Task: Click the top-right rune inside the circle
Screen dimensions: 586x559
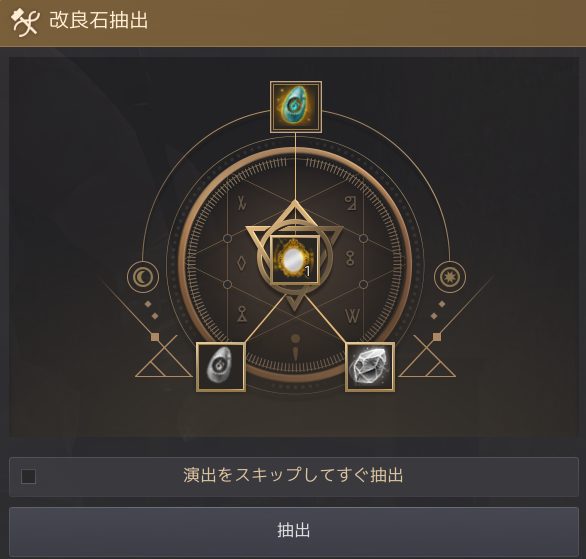Action: (x=351, y=203)
